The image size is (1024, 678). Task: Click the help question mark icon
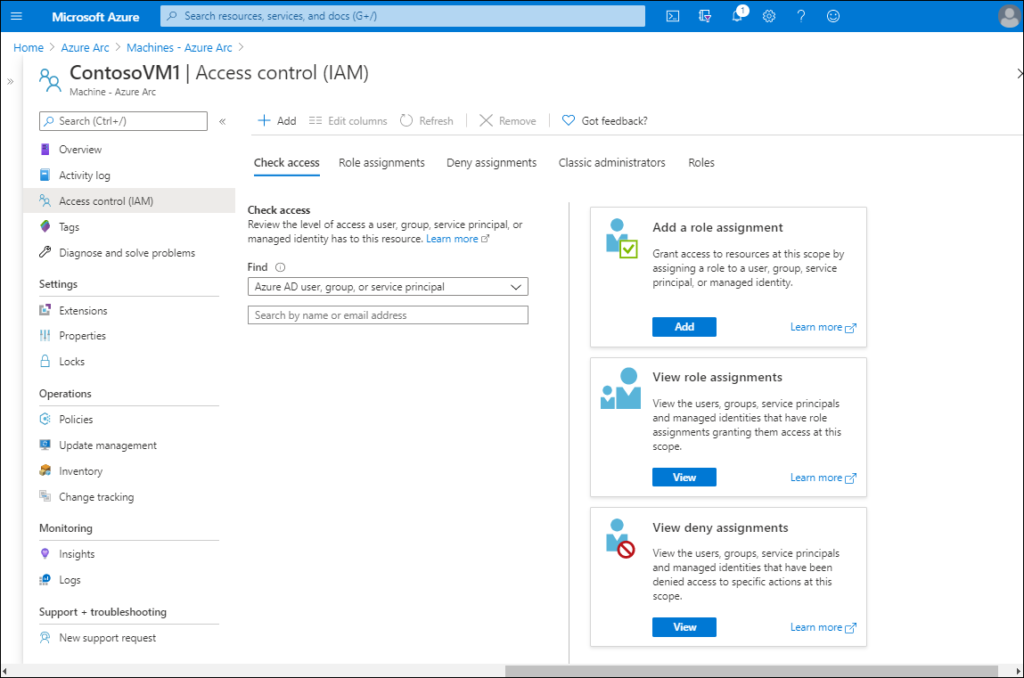(x=801, y=16)
